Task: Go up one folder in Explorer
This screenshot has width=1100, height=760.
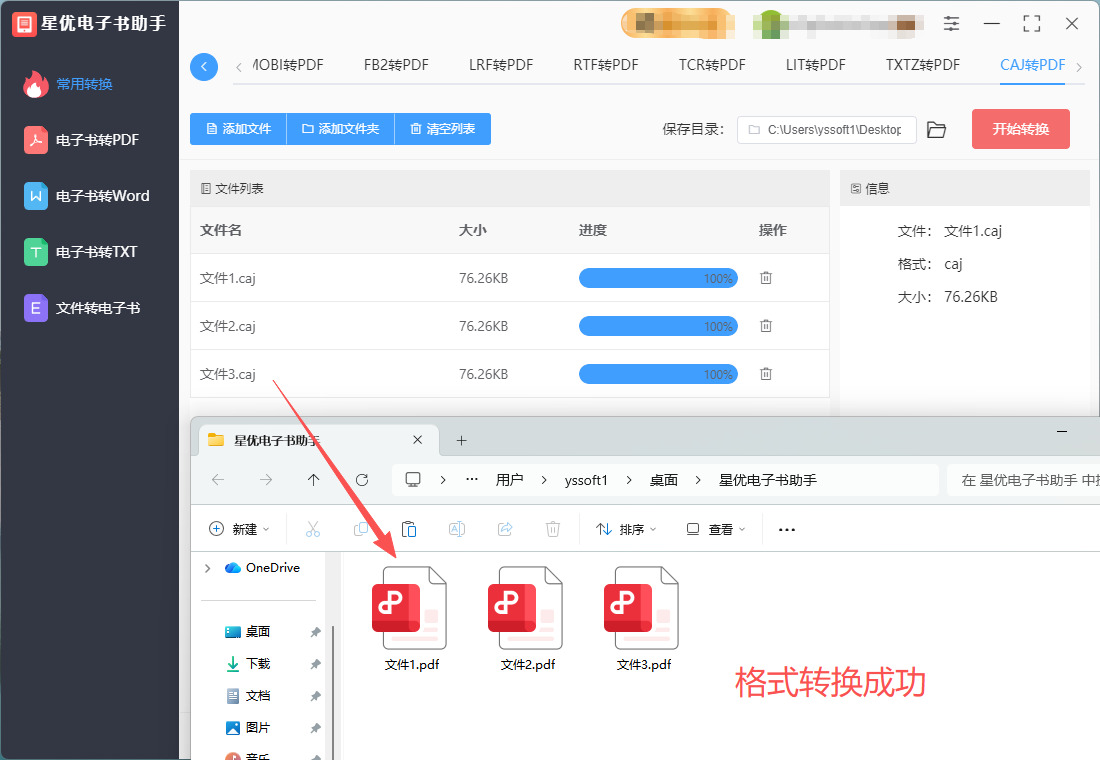Action: (x=314, y=480)
